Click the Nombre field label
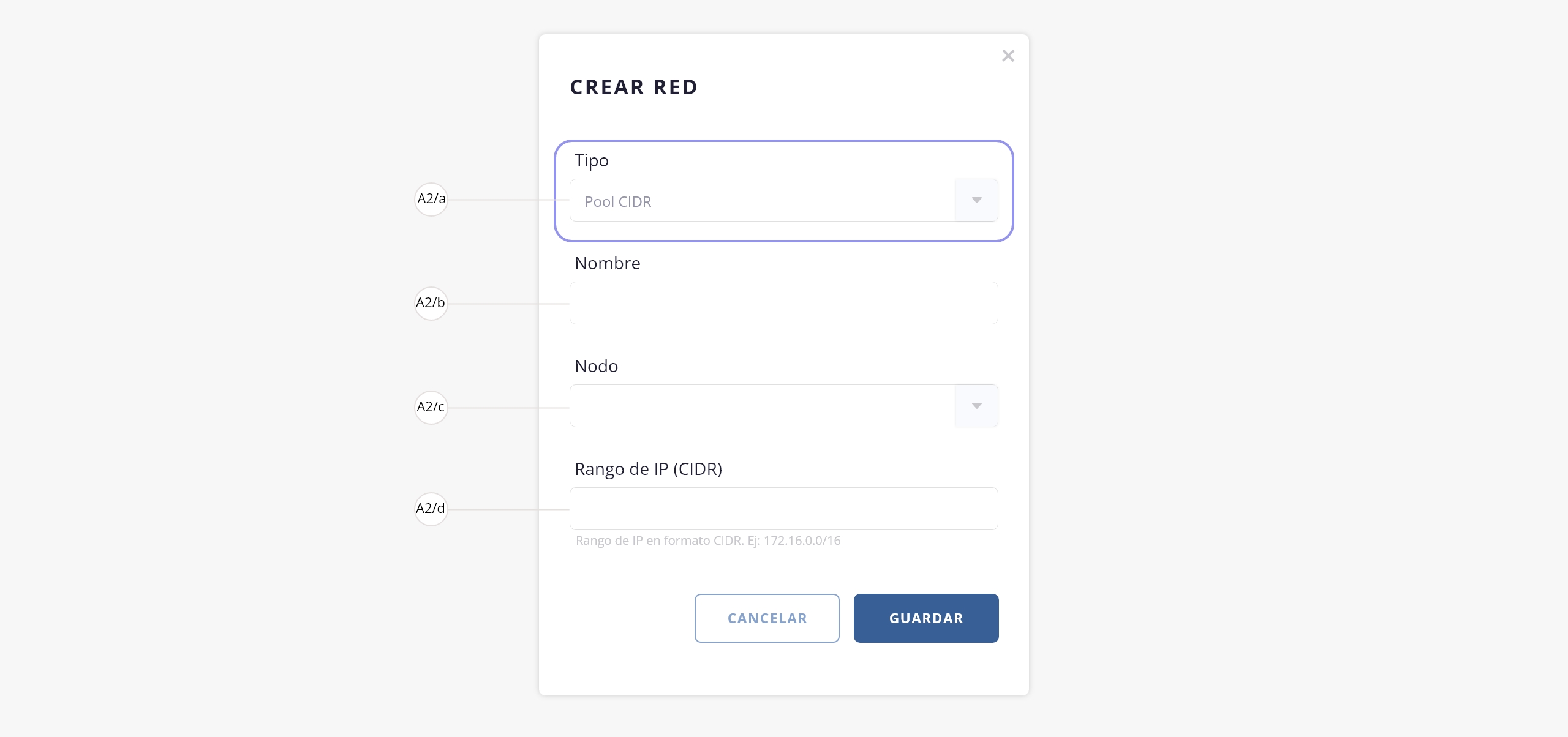 click(x=607, y=263)
